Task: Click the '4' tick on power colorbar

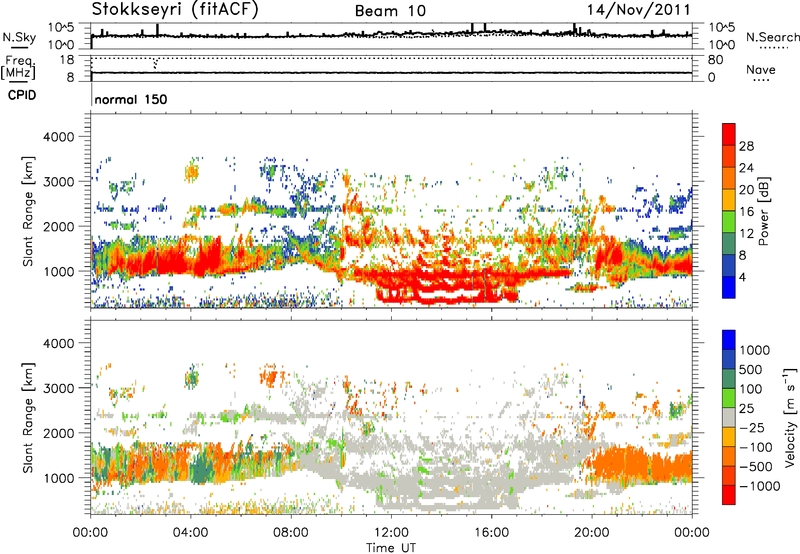Action: 742,277
